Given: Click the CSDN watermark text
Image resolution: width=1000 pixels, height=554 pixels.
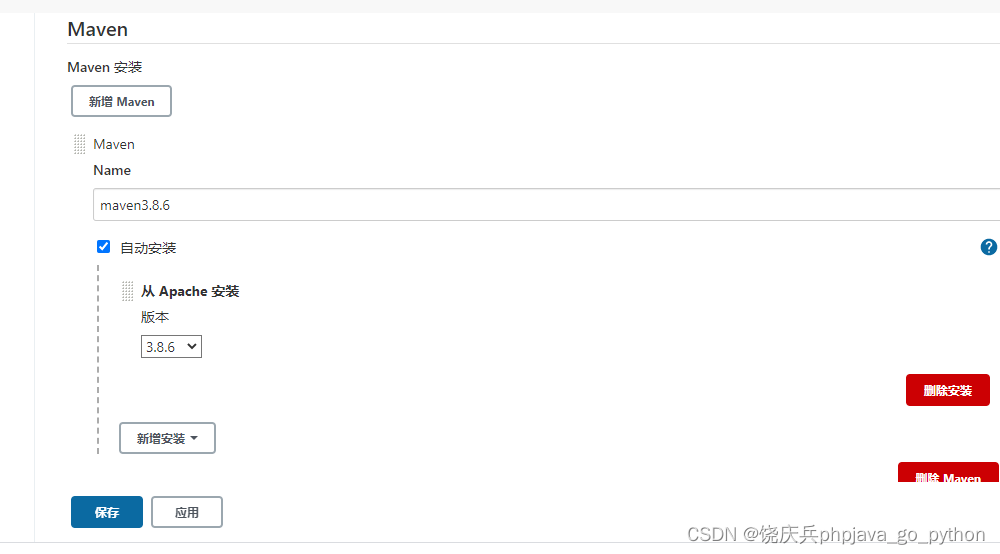Looking at the screenshot, I should click(836, 534).
